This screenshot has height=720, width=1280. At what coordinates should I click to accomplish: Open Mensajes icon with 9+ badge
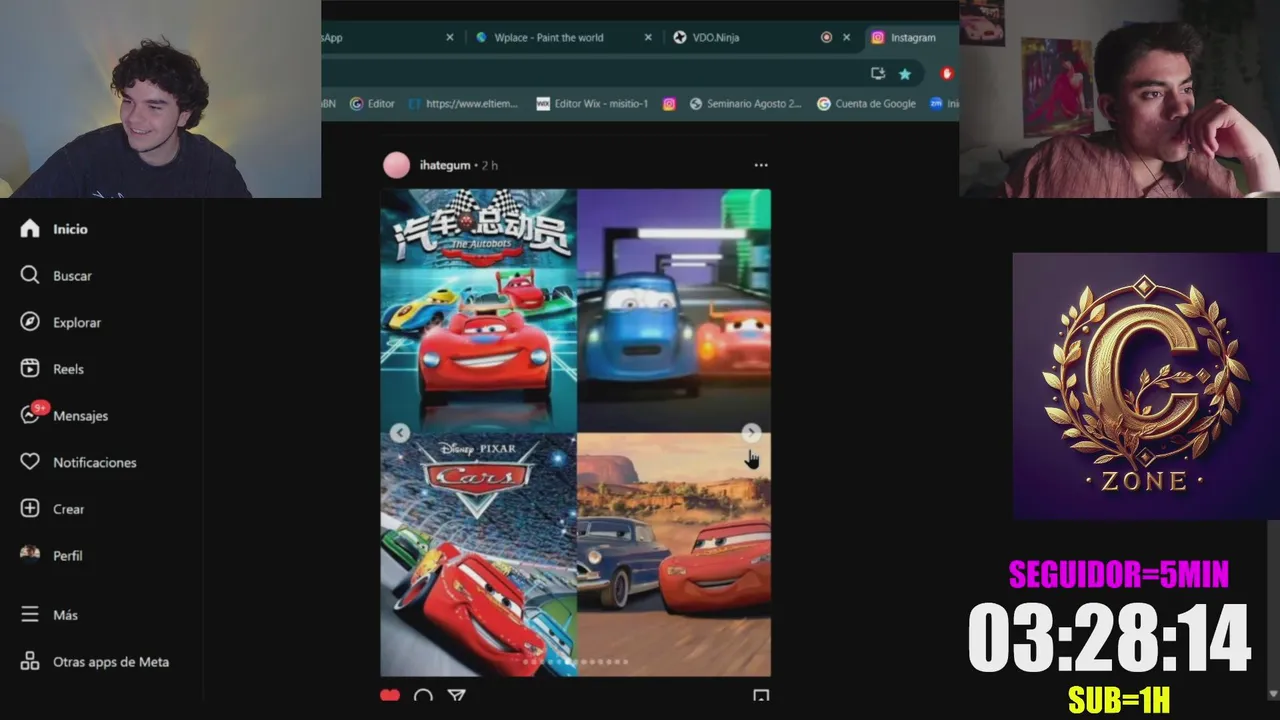tap(32, 413)
